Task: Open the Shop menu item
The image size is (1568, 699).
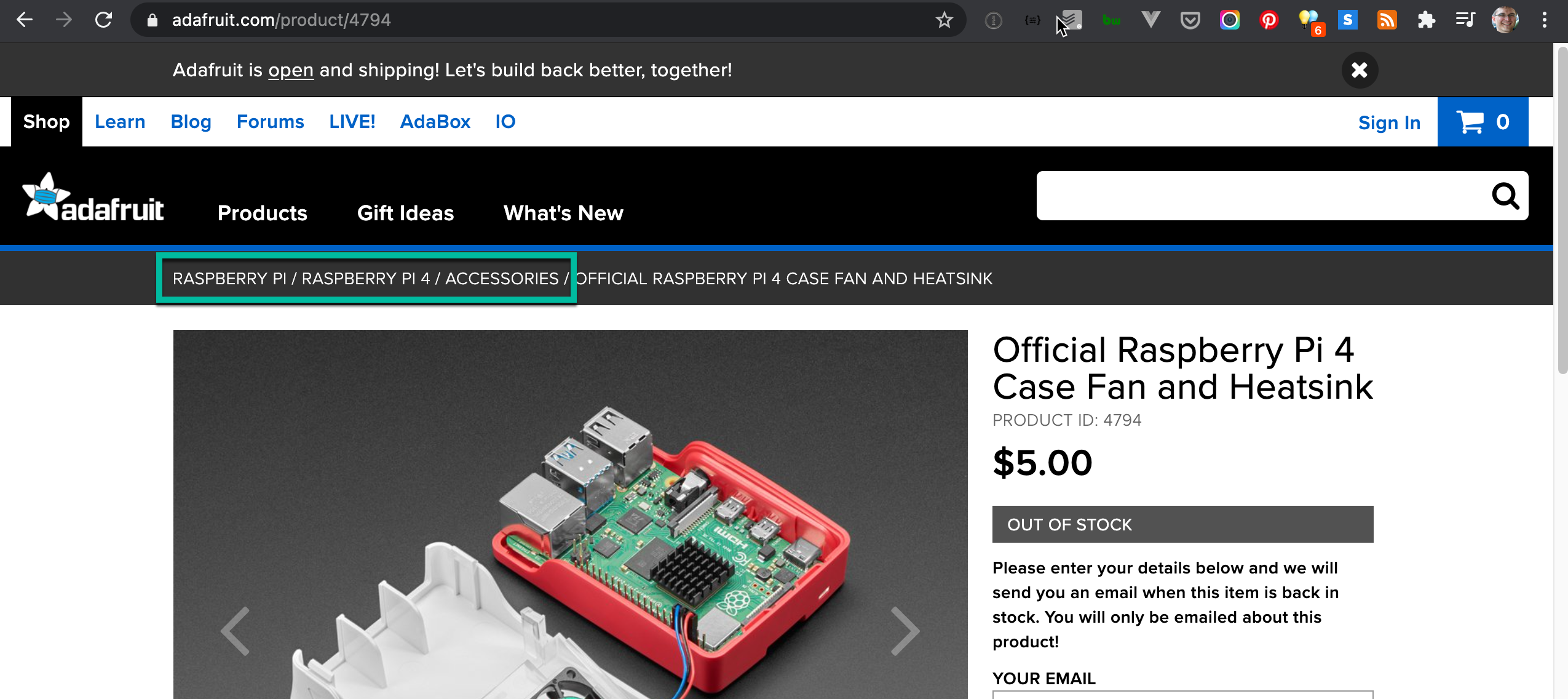Action: (46, 121)
